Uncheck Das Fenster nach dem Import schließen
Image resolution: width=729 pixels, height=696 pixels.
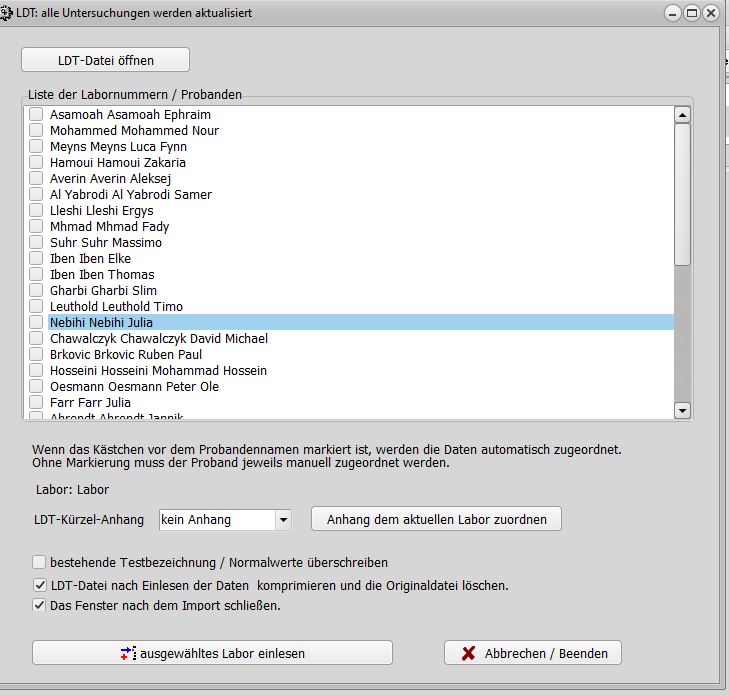pyautogui.click(x=40, y=605)
